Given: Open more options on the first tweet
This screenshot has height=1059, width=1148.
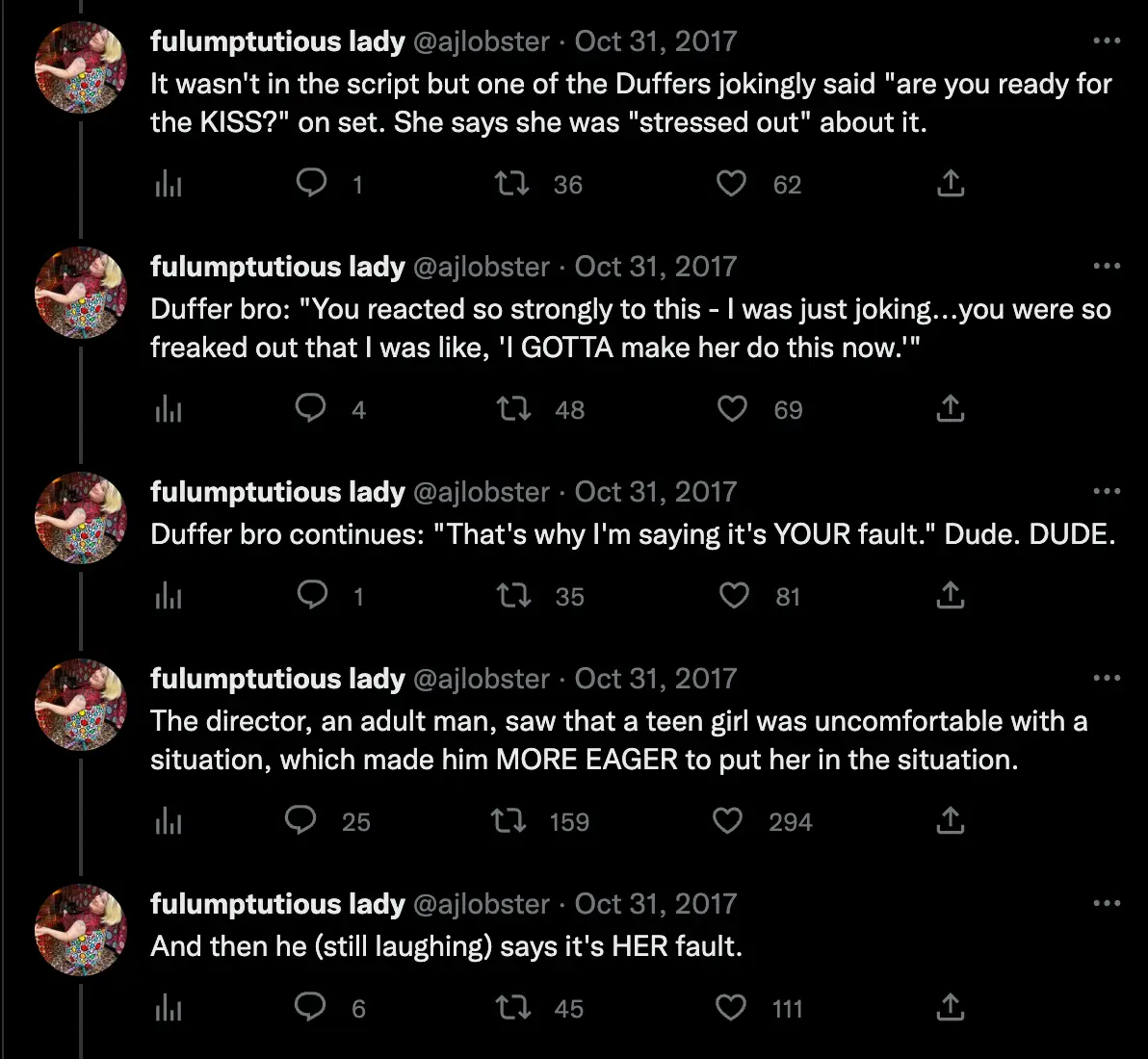Looking at the screenshot, I should click(1108, 41).
